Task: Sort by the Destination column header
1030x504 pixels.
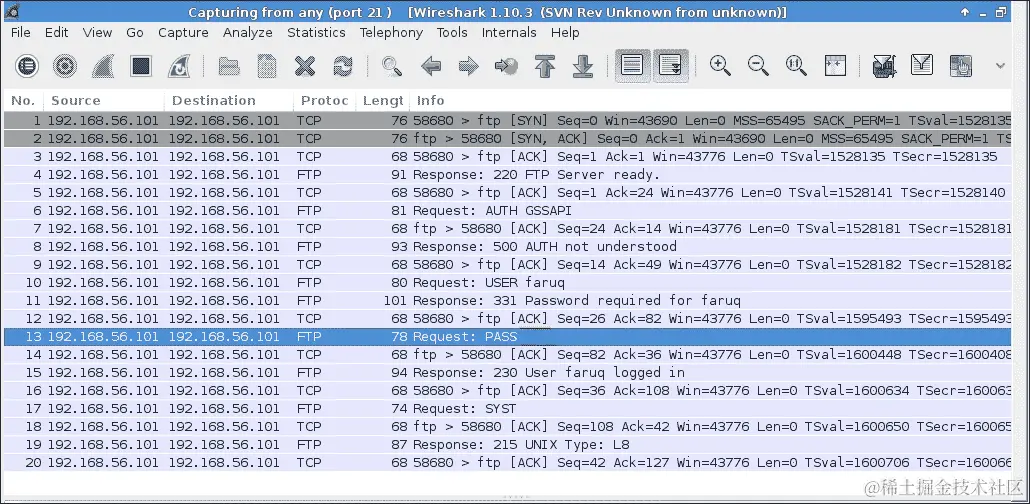Action: (x=229, y=101)
